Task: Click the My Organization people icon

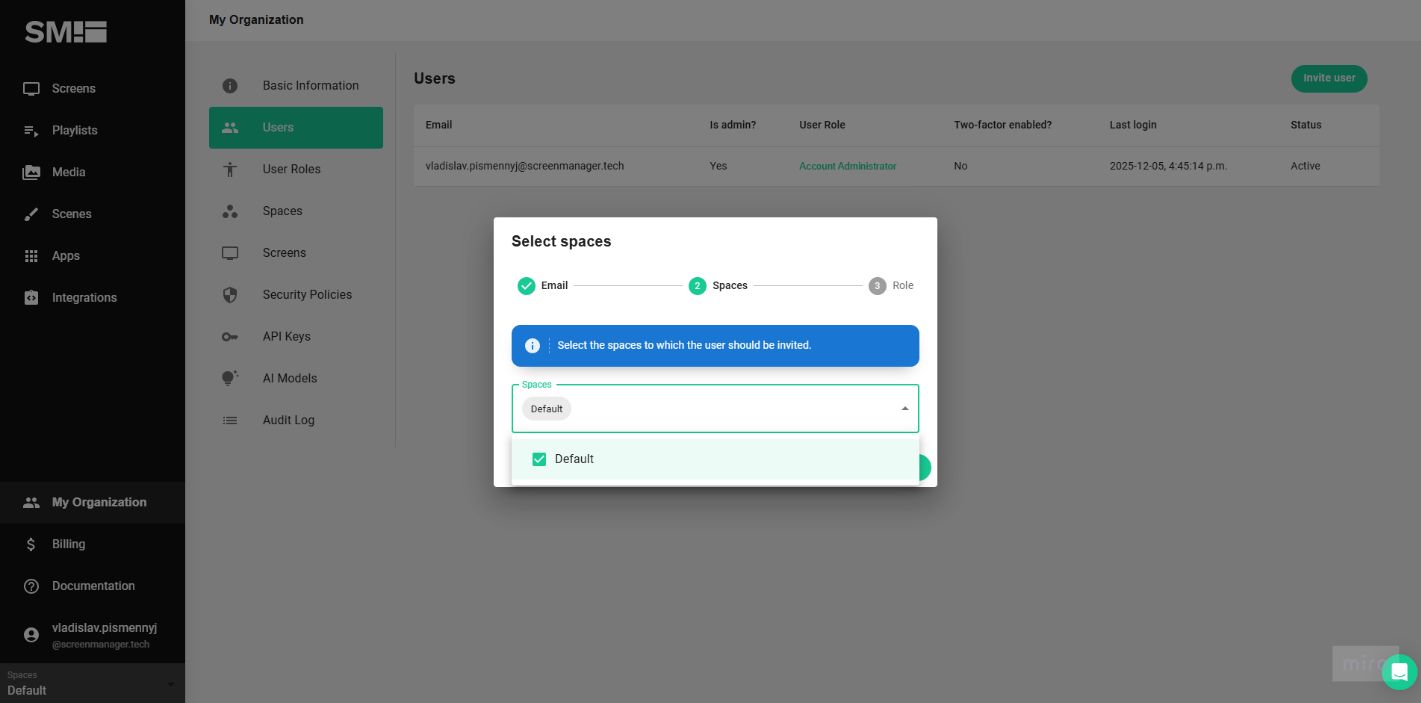Action: pyautogui.click(x=31, y=503)
